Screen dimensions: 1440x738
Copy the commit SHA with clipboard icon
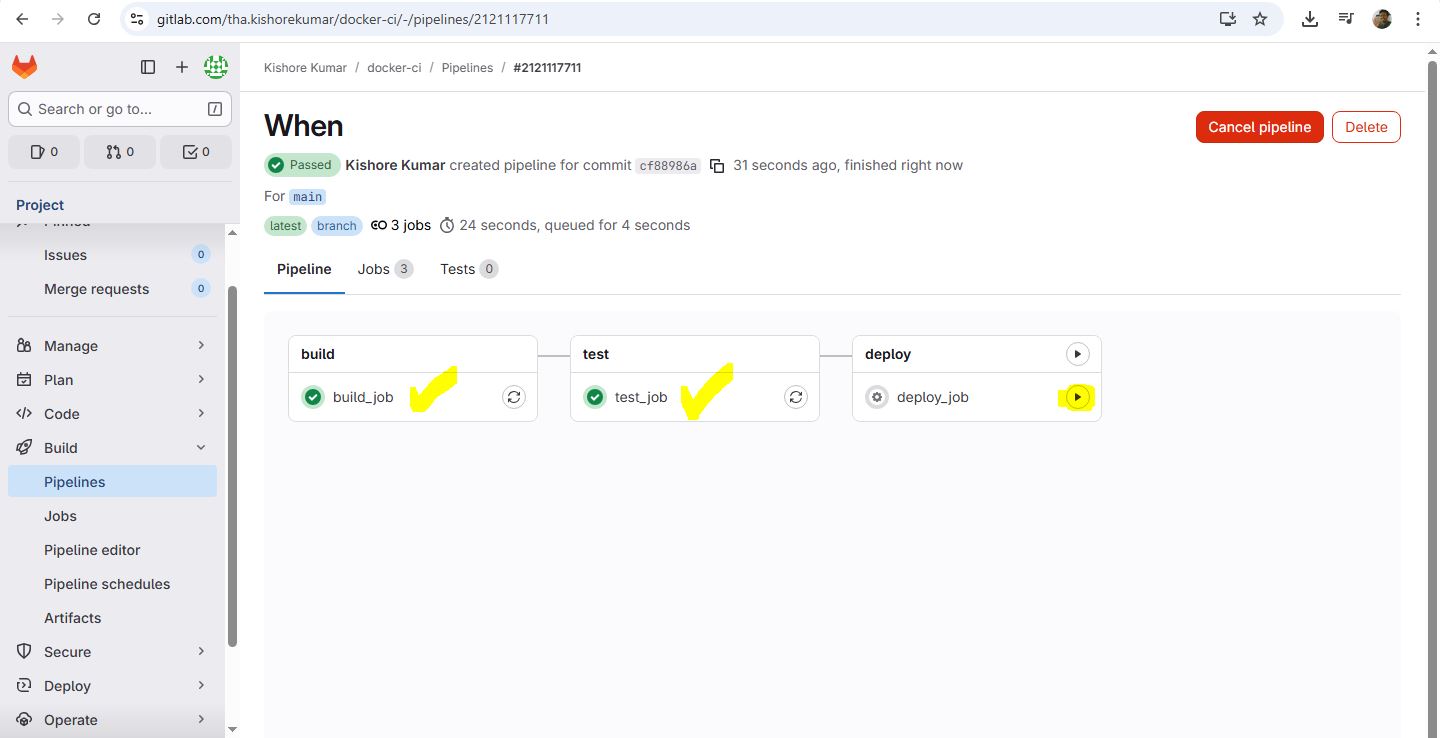pos(716,166)
